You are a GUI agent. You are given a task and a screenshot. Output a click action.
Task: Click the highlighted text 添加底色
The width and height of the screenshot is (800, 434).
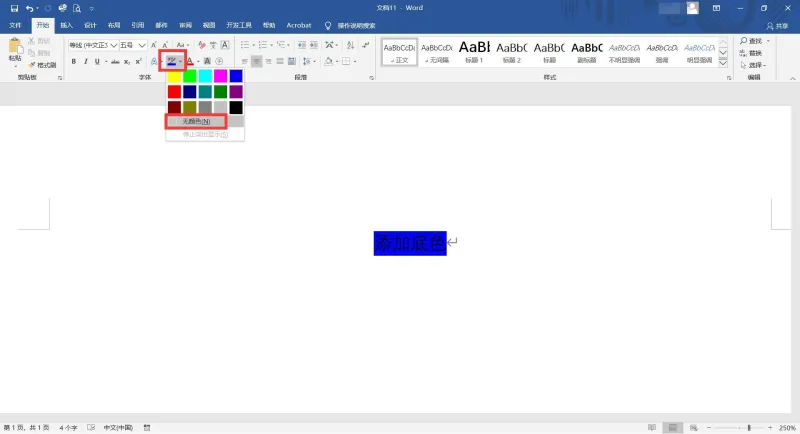point(410,243)
